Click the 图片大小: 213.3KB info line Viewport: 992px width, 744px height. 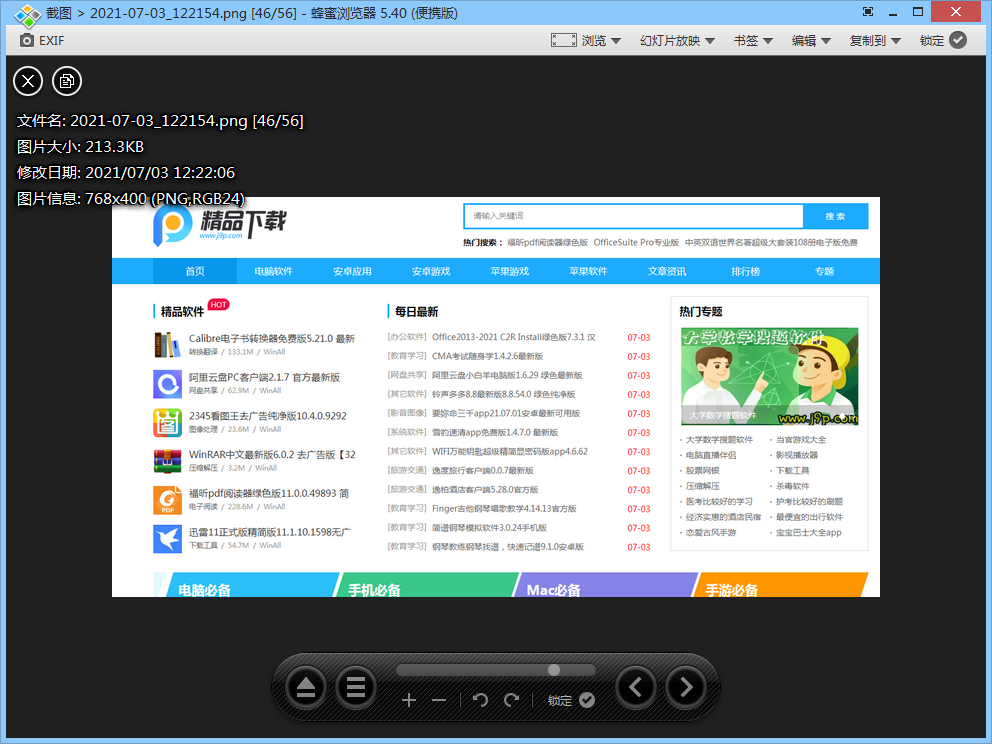(80, 147)
